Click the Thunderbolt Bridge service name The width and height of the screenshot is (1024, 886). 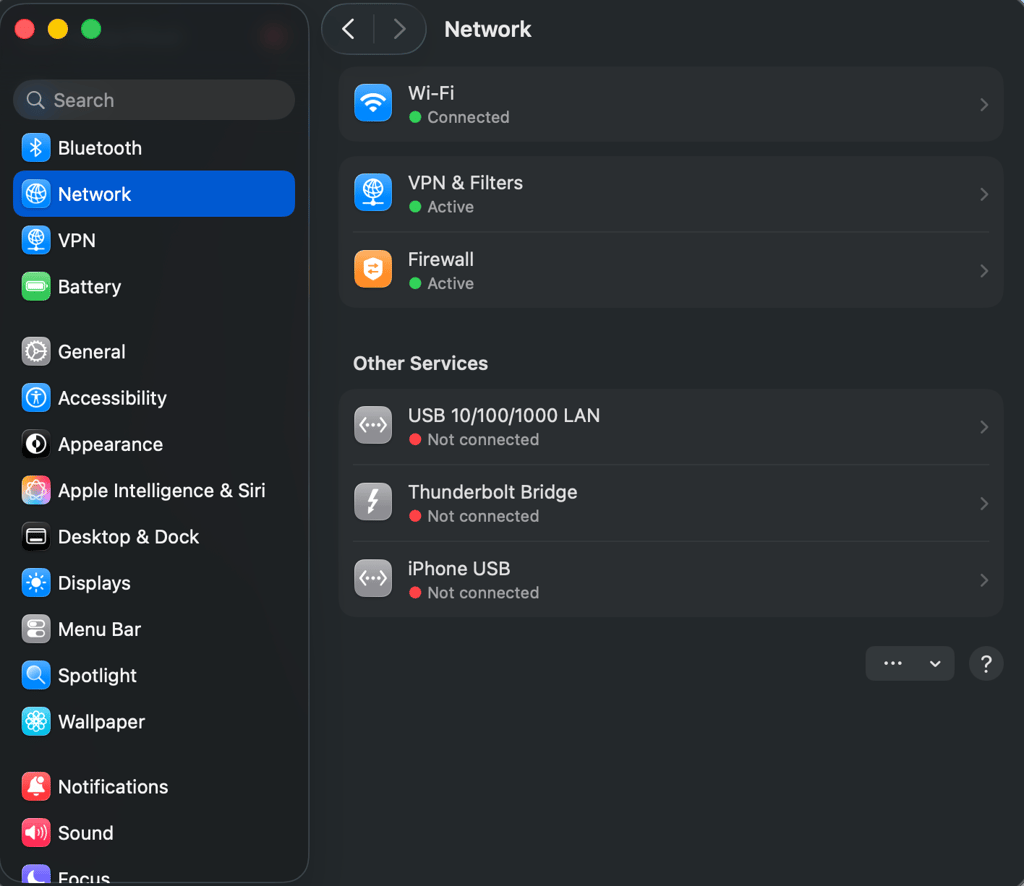492,492
